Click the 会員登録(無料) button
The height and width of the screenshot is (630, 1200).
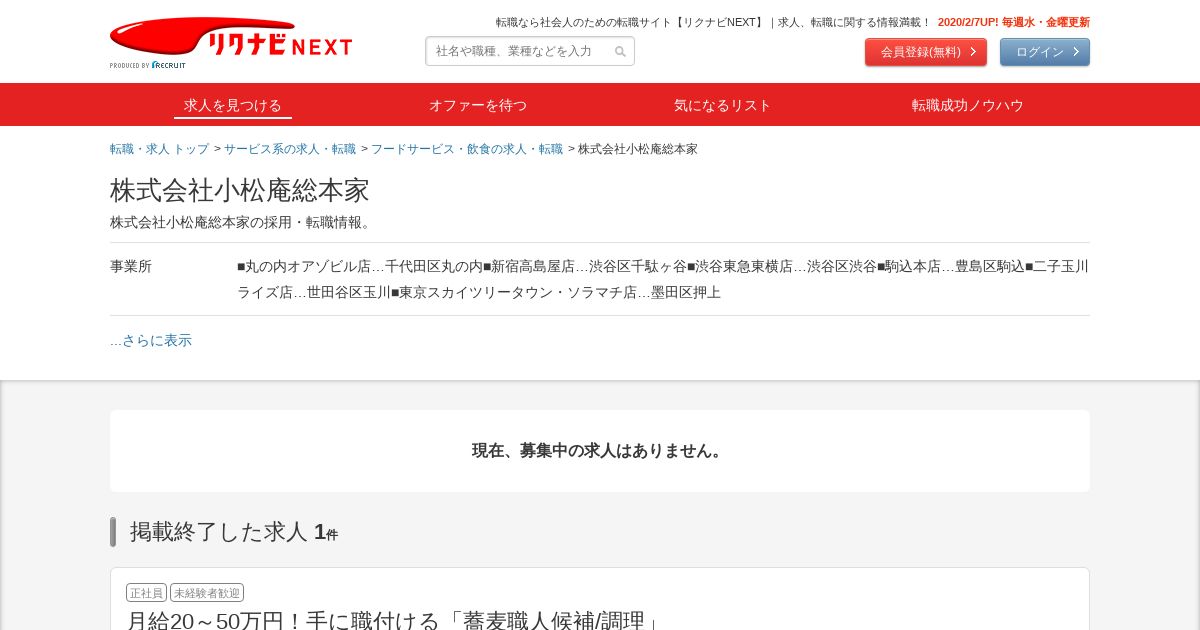[926, 52]
